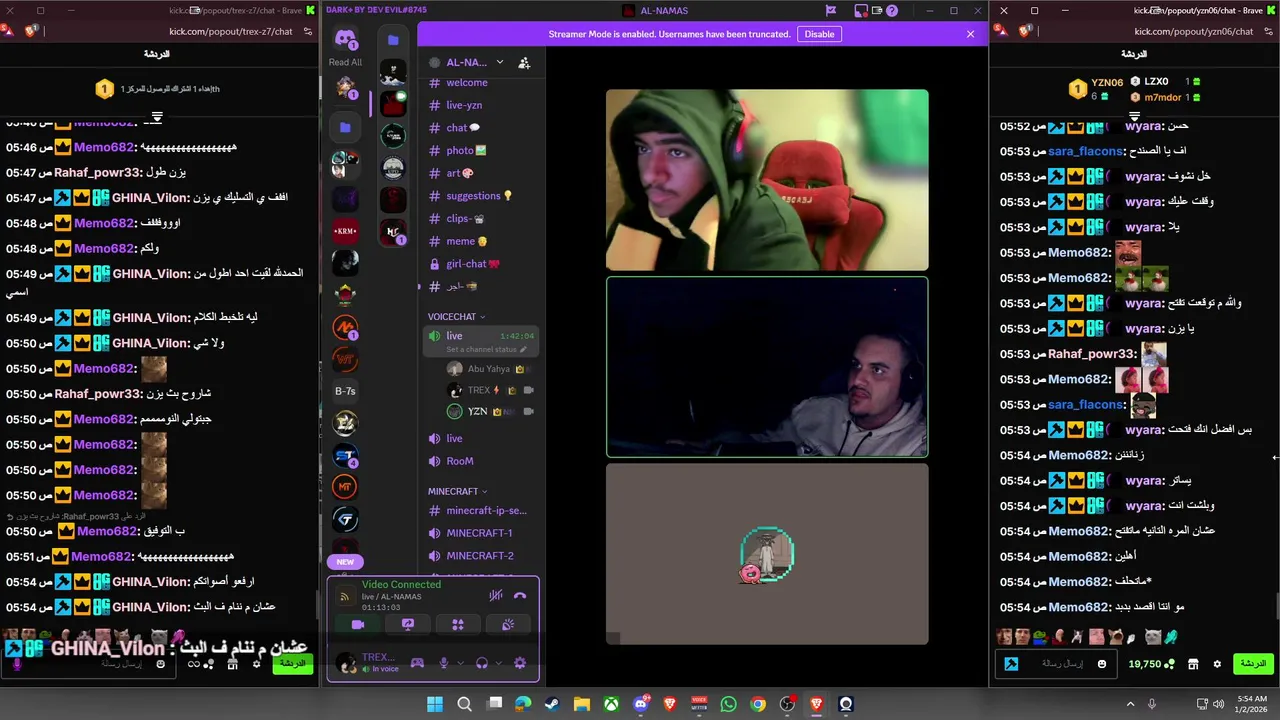Toggle noise suppression in Discord voice panel
The width and height of the screenshot is (1280, 720).
click(495, 596)
